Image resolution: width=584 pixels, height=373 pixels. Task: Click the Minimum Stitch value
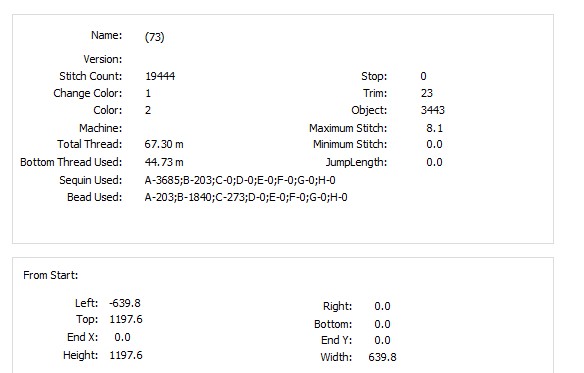click(434, 144)
